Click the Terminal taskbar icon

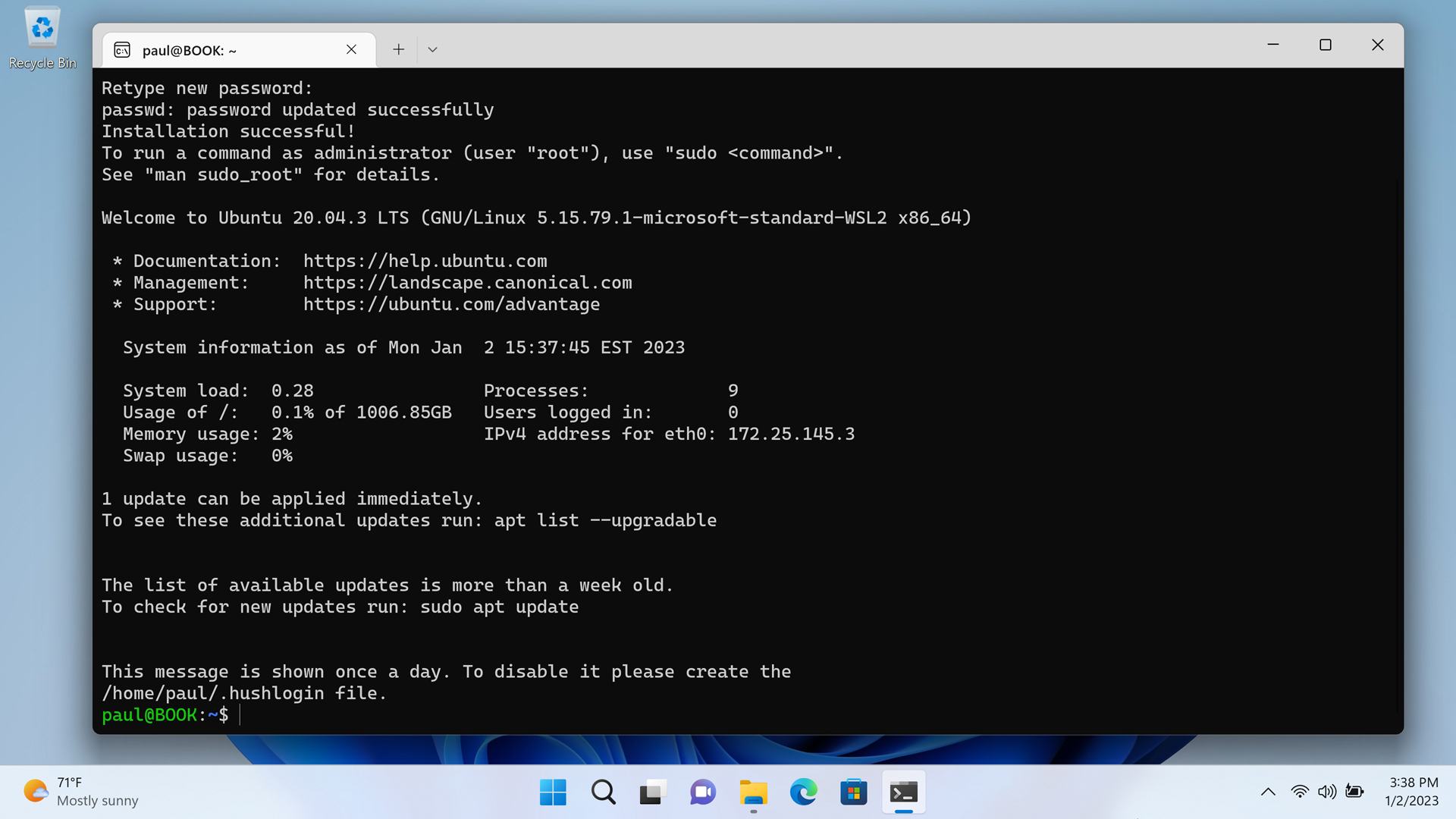point(903,792)
